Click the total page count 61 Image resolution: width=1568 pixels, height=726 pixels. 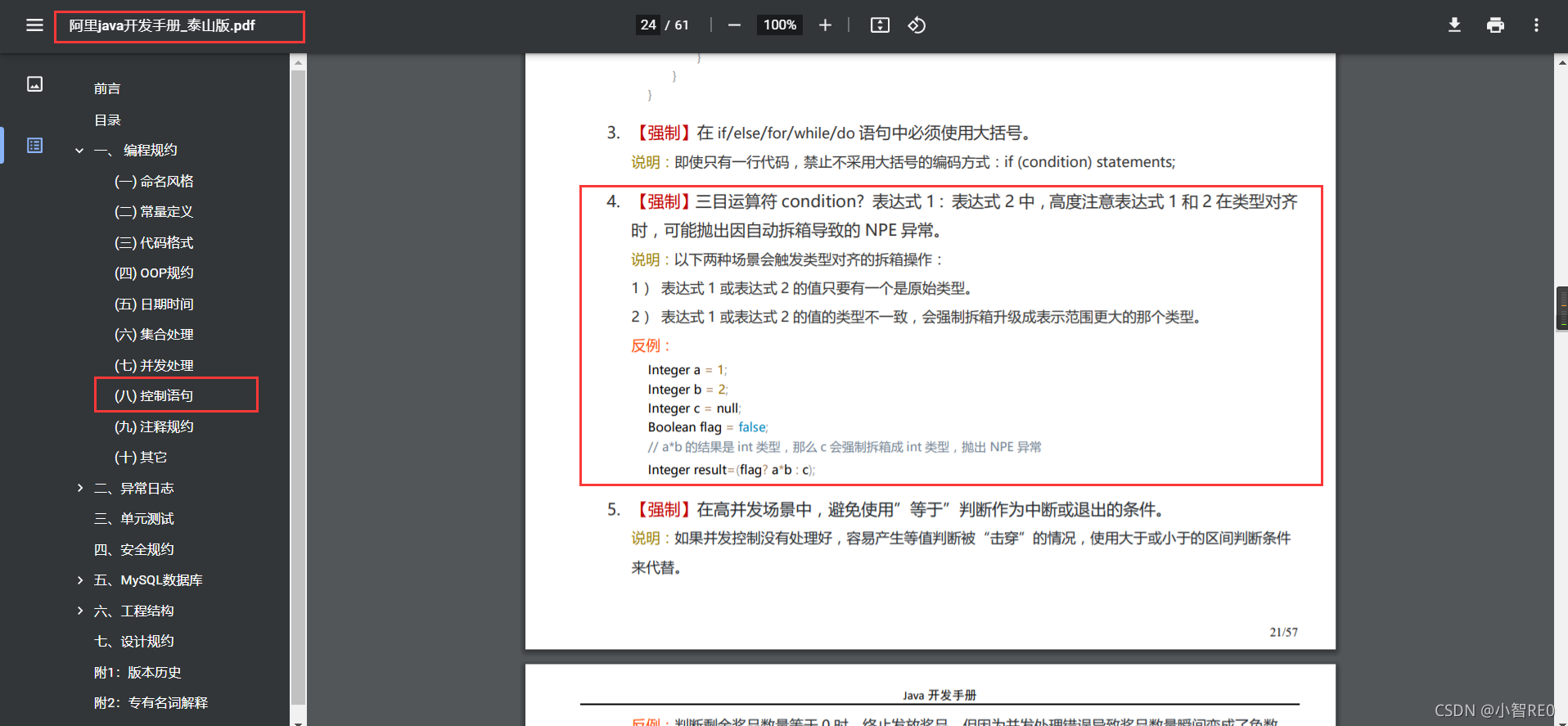(682, 25)
